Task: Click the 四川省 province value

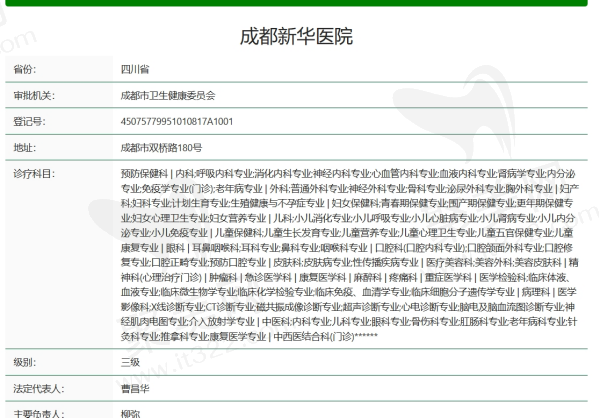Action: [x=134, y=70]
